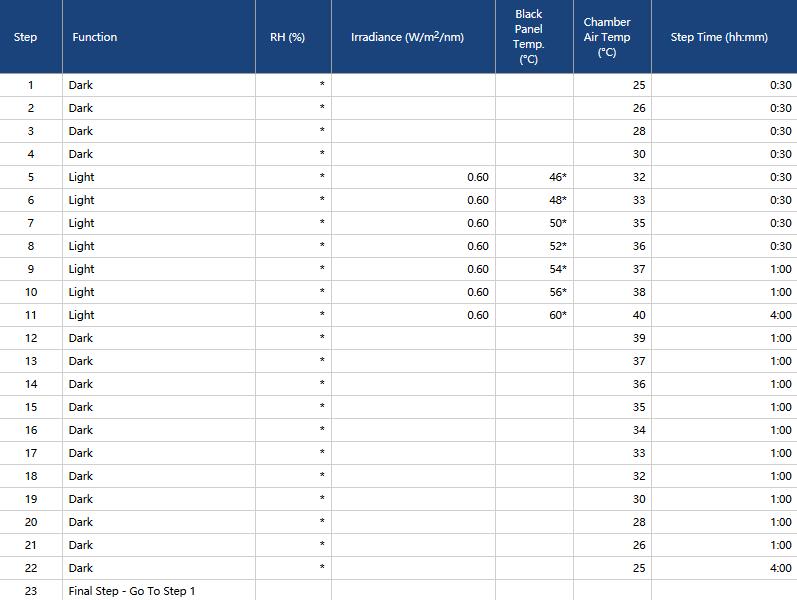Select the chamber air temp value 40
The height and width of the screenshot is (600, 797).
(x=639, y=315)
